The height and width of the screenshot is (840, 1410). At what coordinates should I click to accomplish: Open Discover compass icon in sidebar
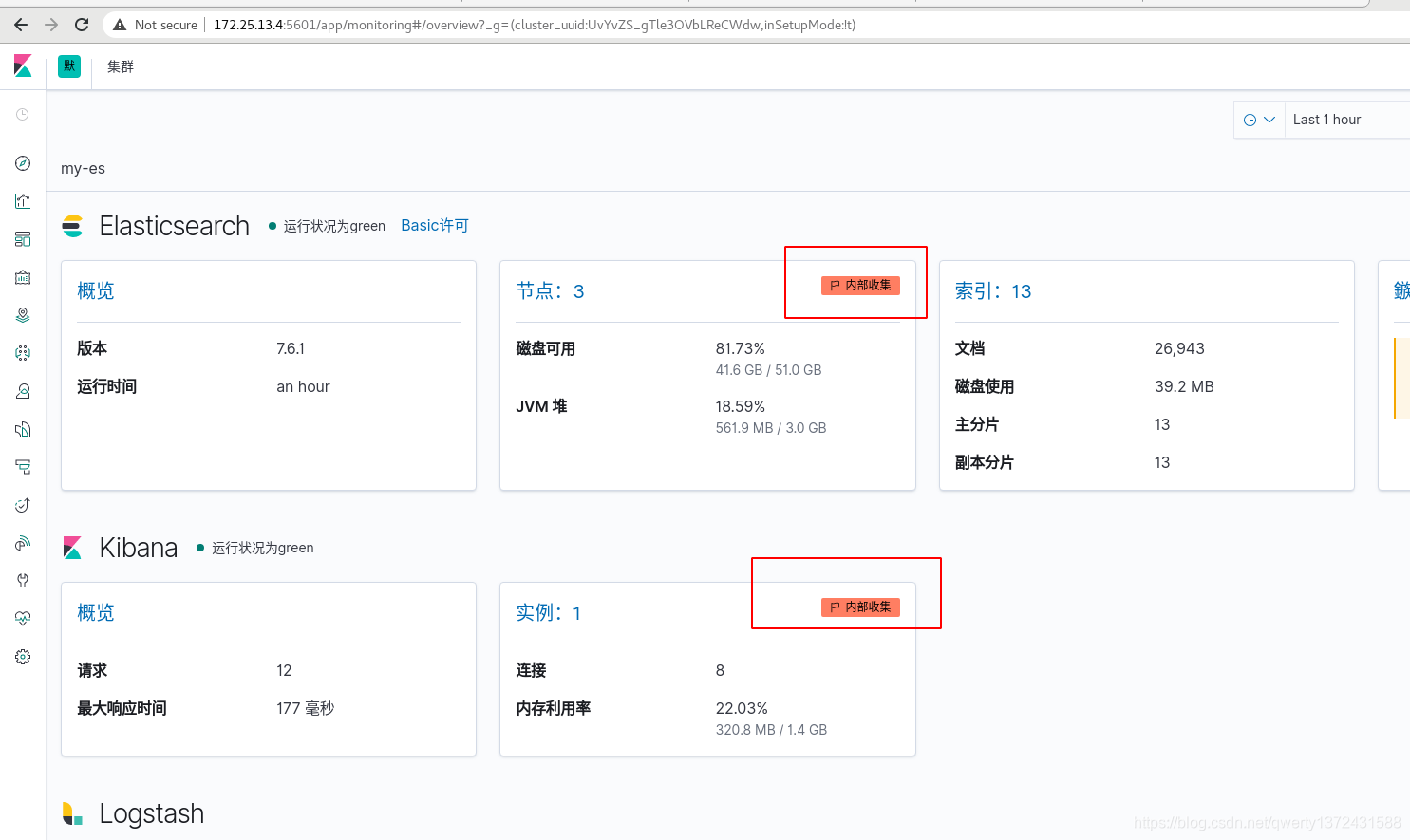pos(23,163)
